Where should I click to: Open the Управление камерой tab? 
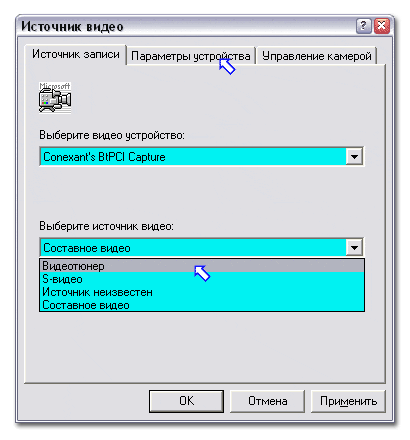[317, 56]
